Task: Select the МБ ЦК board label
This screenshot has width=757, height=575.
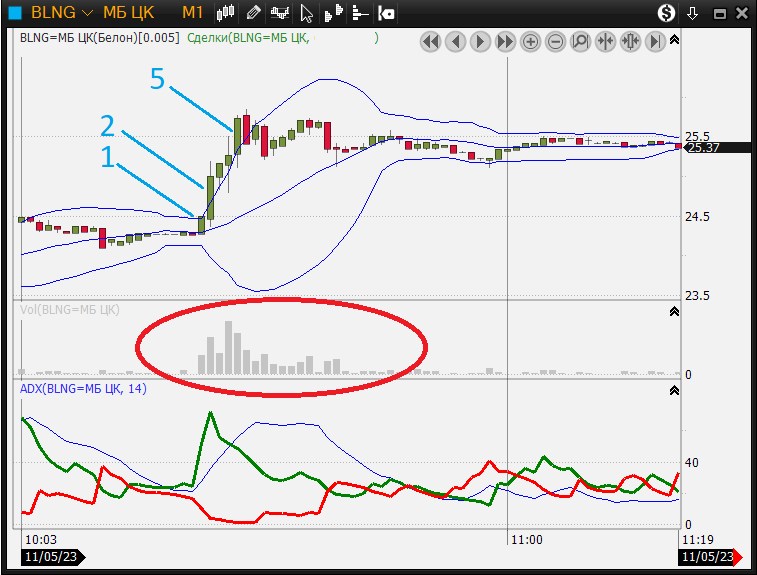Action: pyautogui.click(x=128, y=13)
